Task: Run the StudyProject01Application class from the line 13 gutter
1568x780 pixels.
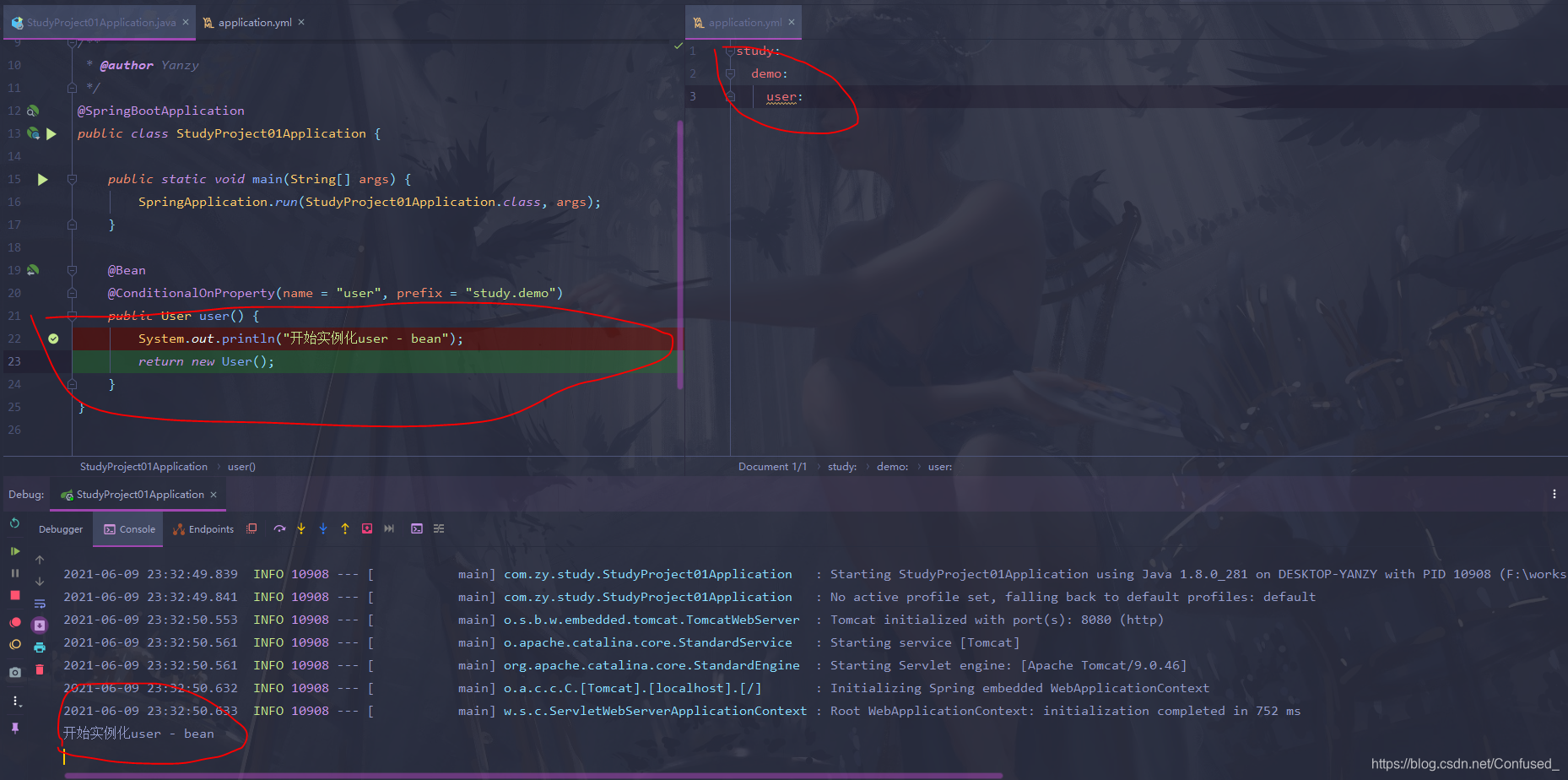Action: click(x=51, y=133)
